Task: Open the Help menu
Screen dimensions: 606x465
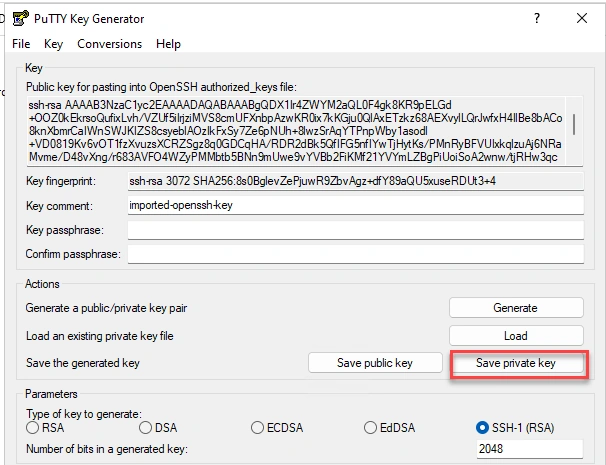Action: 168,44
